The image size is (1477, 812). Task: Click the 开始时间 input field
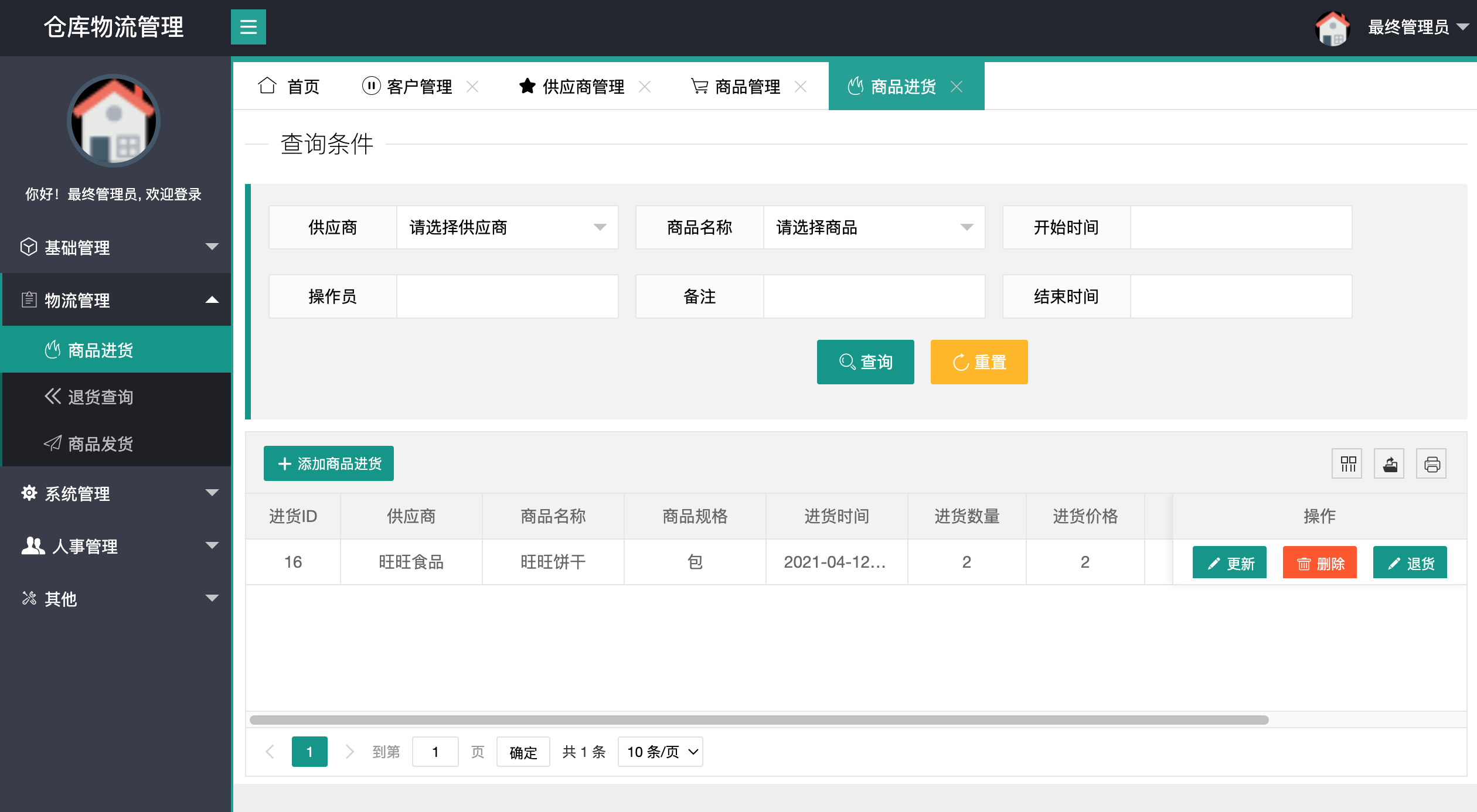point(1241,227)
